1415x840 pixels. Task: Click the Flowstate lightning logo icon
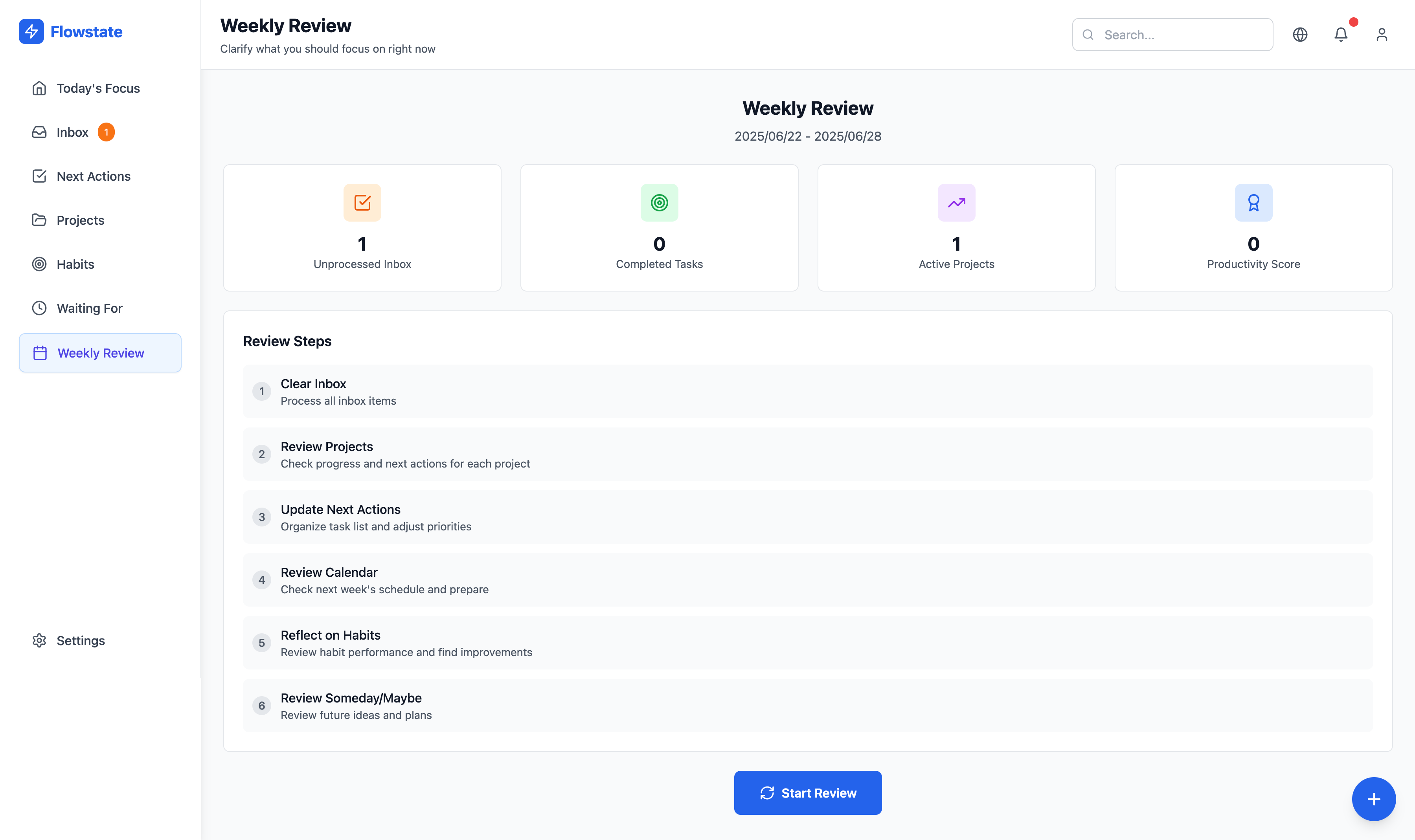tap(31, 32)
